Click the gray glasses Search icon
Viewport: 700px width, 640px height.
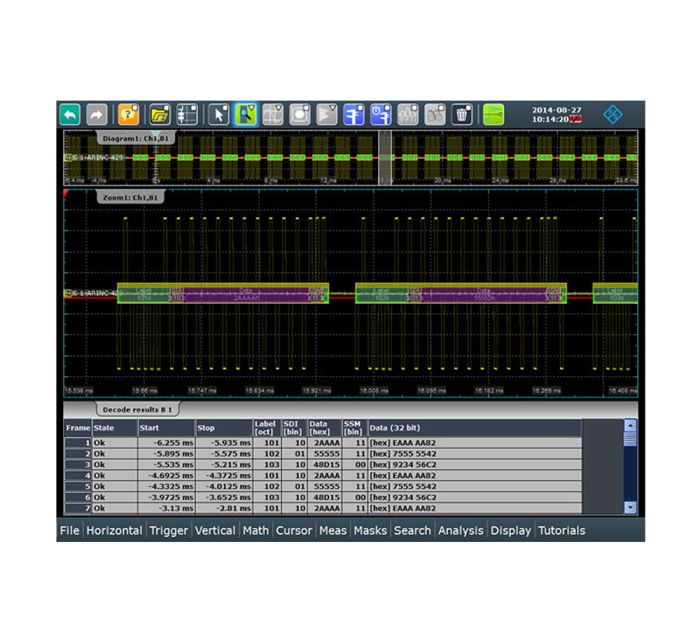coord(435,115)
